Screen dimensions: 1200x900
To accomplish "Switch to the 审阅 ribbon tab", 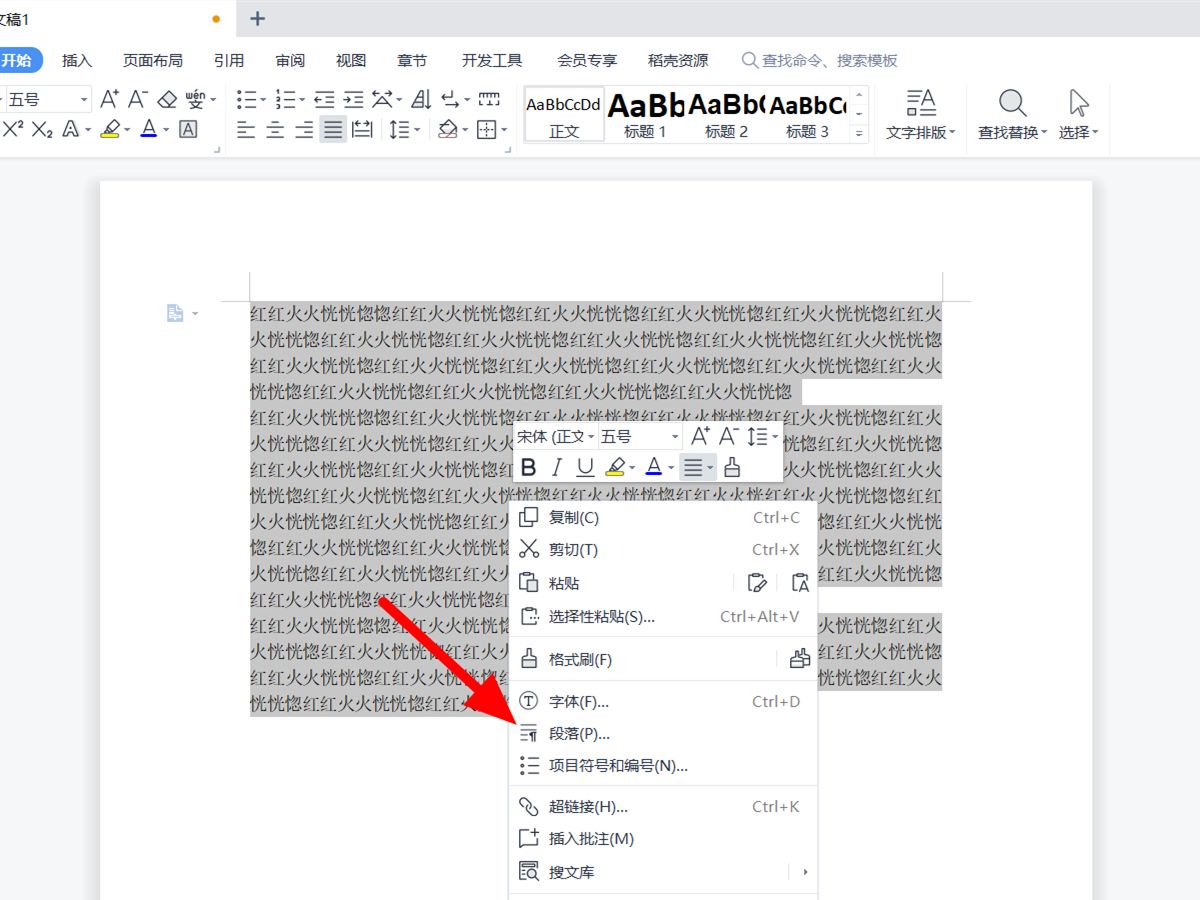I will (x=290, y=60).
